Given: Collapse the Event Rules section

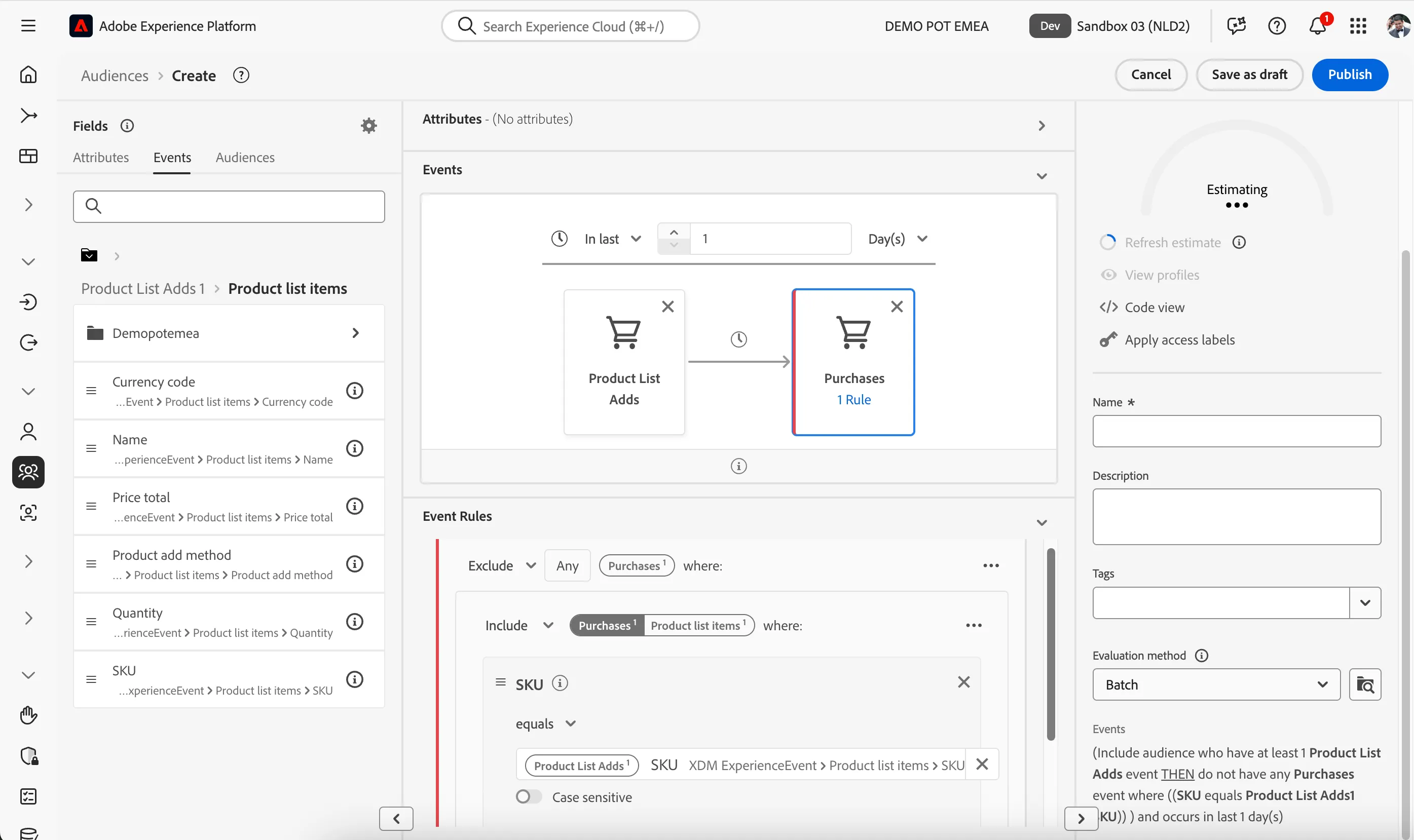Looking at the screenshot, I should click(1041, 522).
